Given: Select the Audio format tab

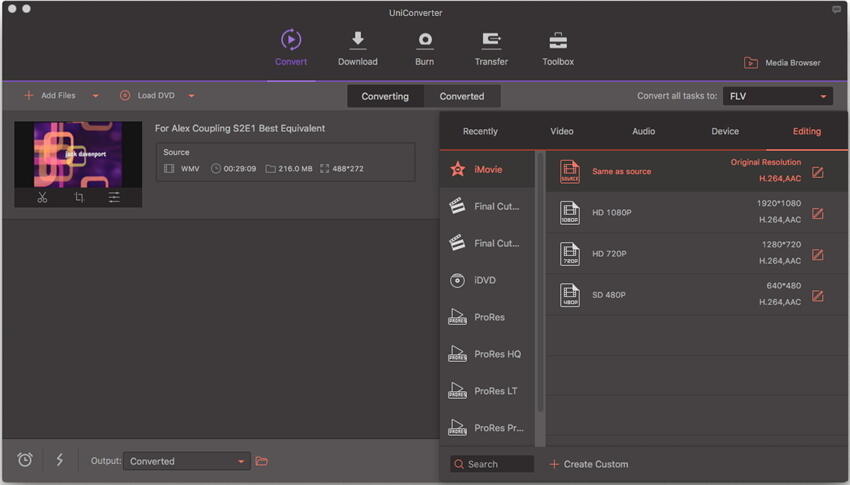Looking at the screenshot, I should click(643, 131).
